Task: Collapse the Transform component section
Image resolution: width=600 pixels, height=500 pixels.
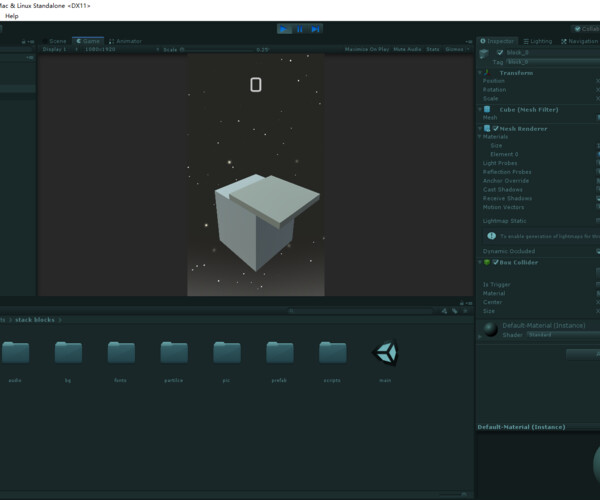Action: [480, 73]
